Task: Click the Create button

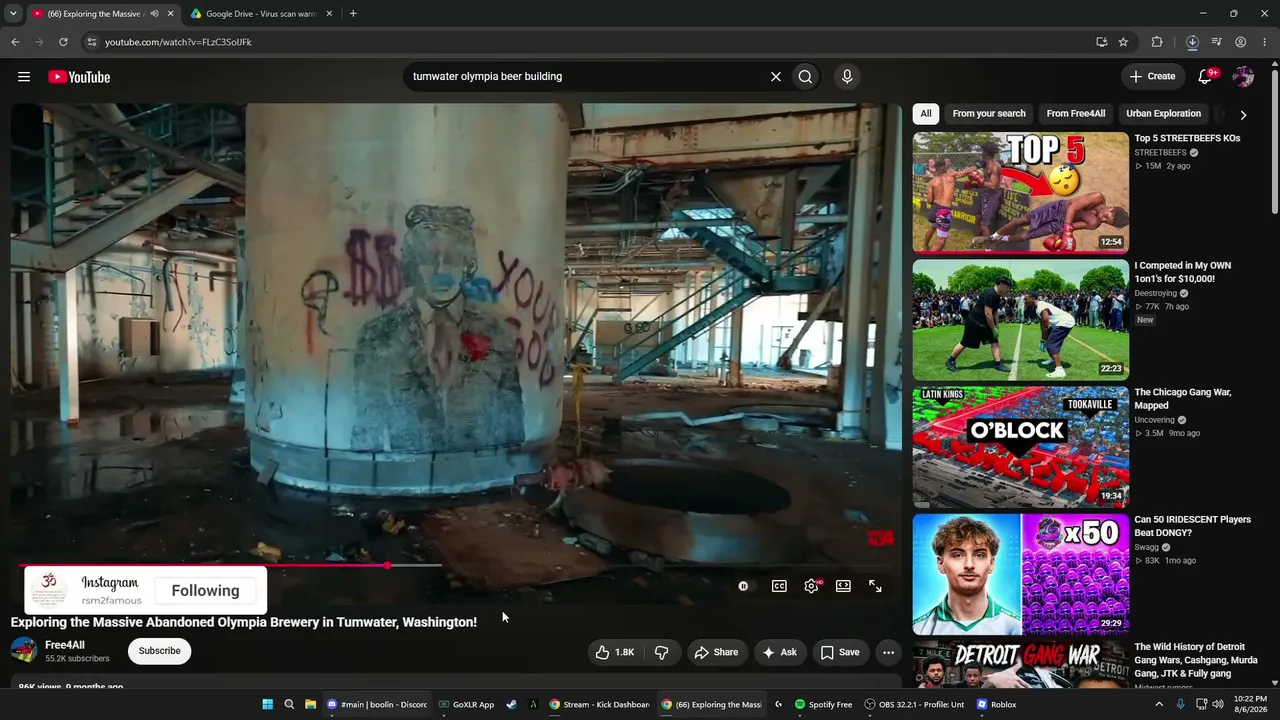Action: 1152,77
